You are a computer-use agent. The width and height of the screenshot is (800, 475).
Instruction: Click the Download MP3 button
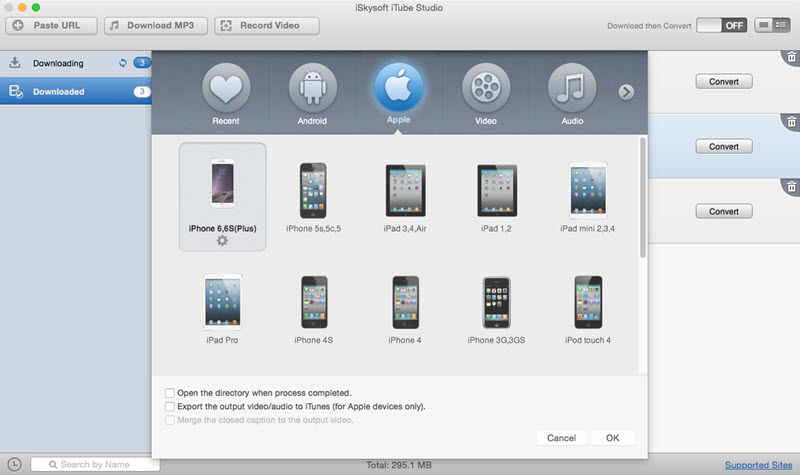click(156, 26)
